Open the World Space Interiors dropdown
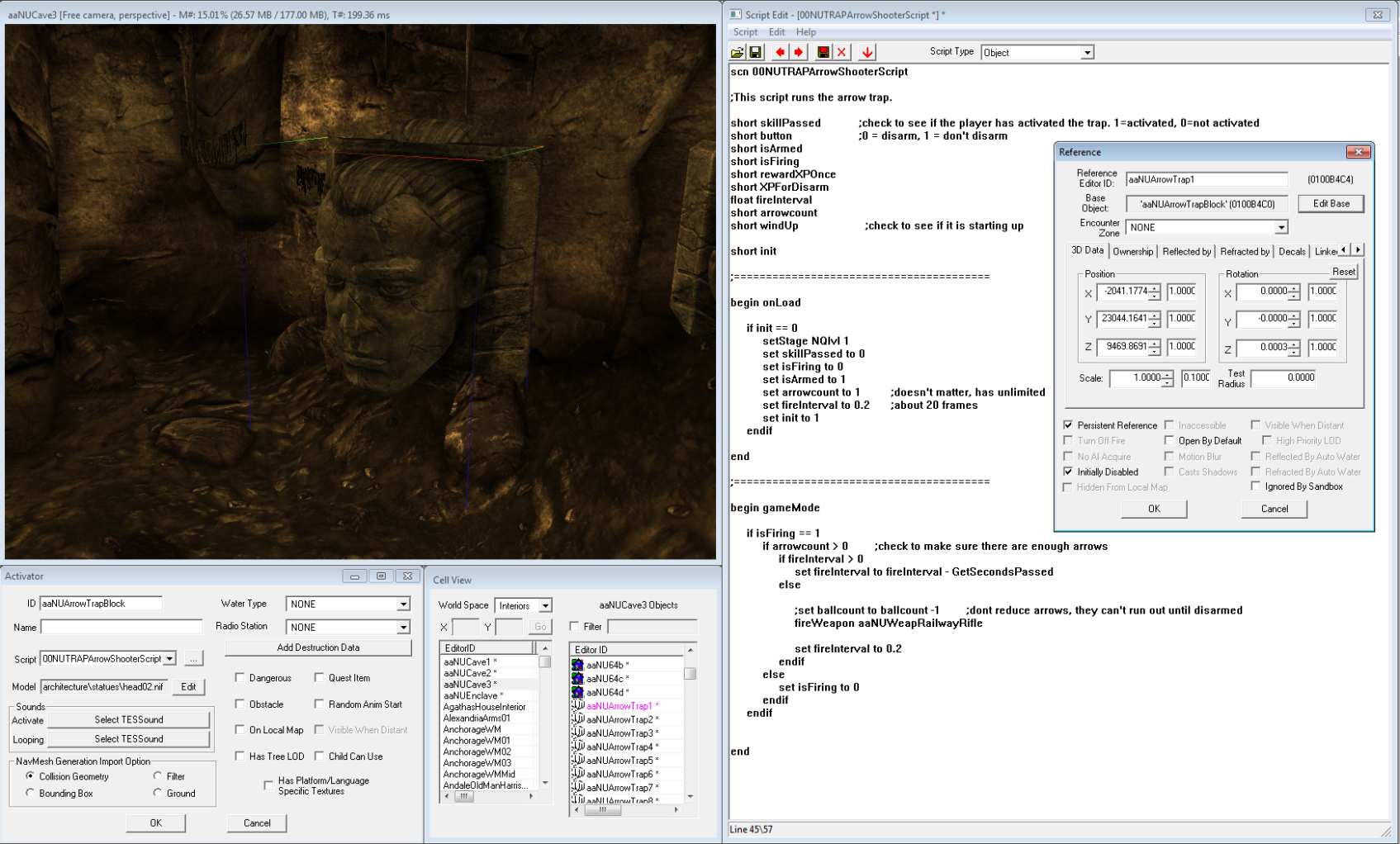The image size is (1400, 844). [x=545, y=606]
